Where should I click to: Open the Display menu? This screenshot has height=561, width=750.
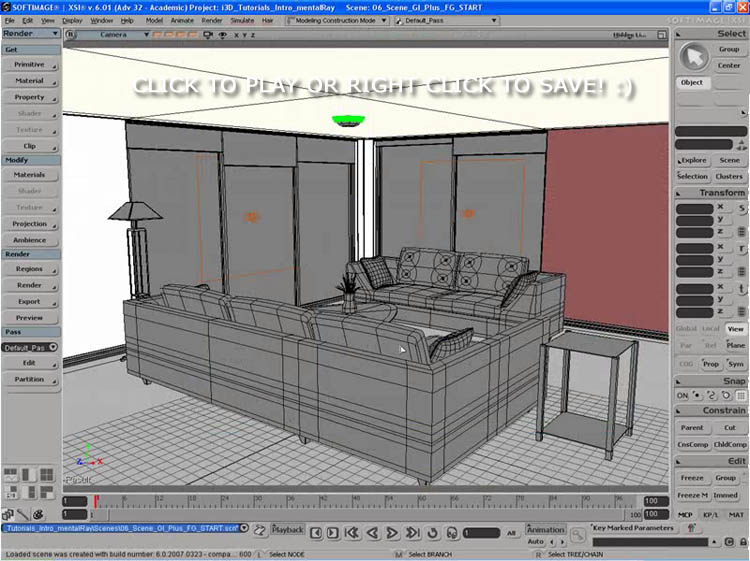tap(72, 20)
